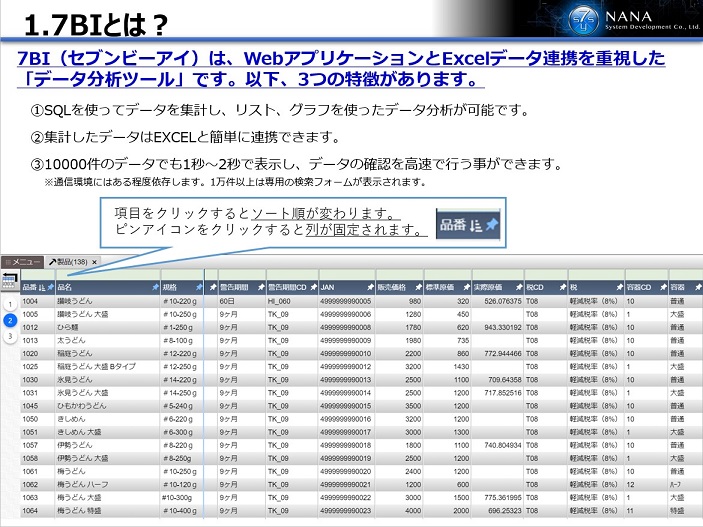This screenshot has width=703, height=527.
Task: Sort by 標準原価 column header
Action: tap(439, 287)
